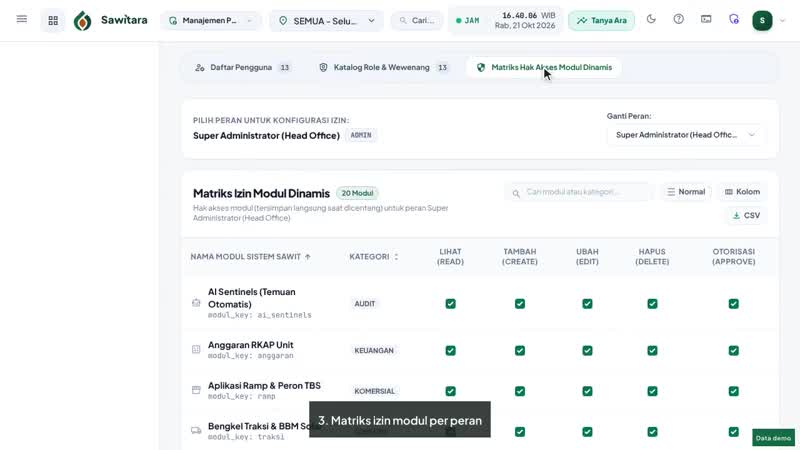The width and height of the screenshot is (800, 450).
Task: Uncheck Tambah for Anggaran RKAP Unit
Action: pyautogui.click(x=520, y=351)
